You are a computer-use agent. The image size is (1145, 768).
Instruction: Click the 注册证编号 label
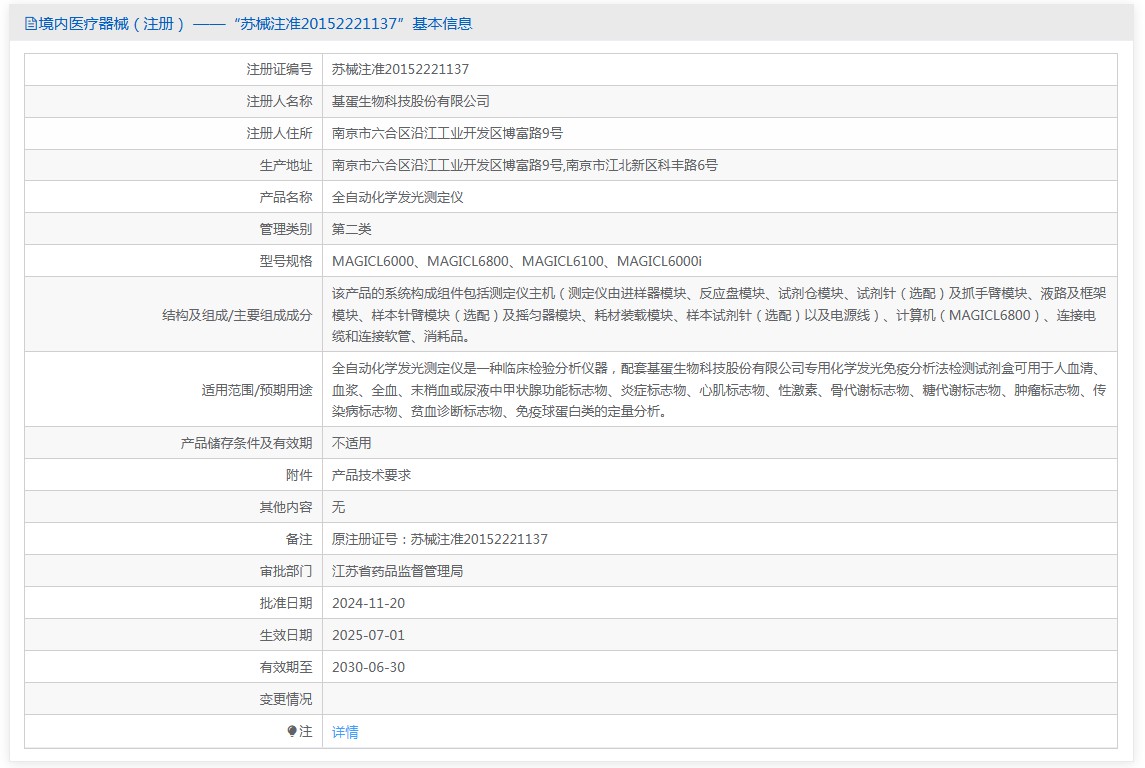(279, 69)
